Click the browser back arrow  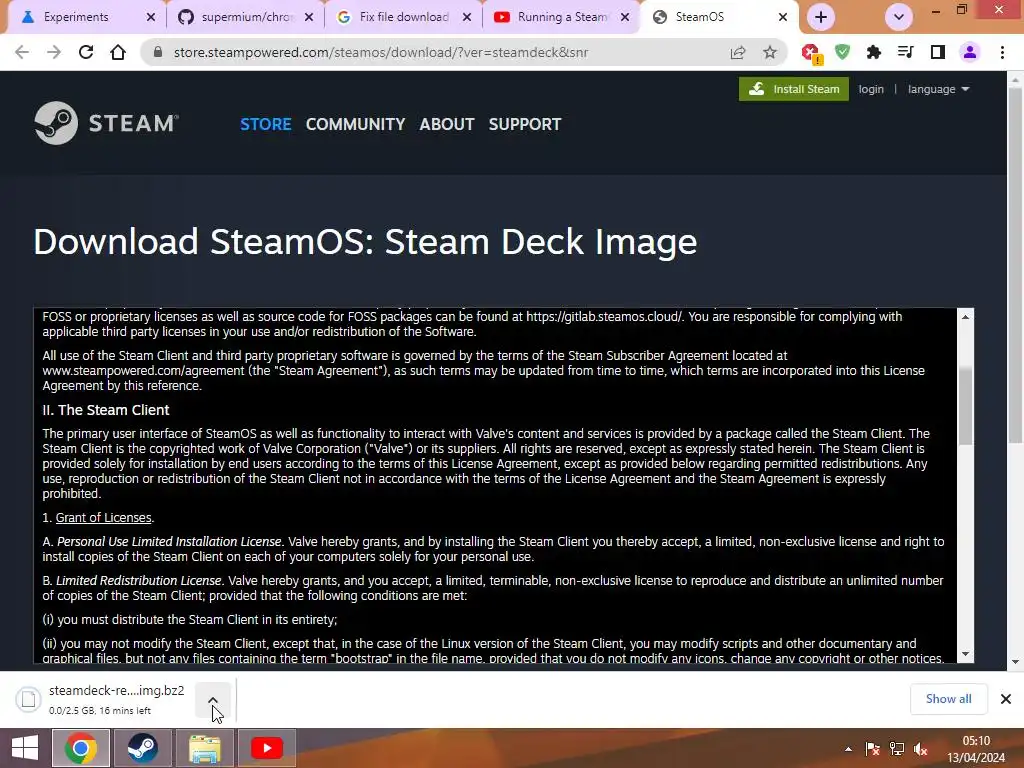[x=22, y=52]
